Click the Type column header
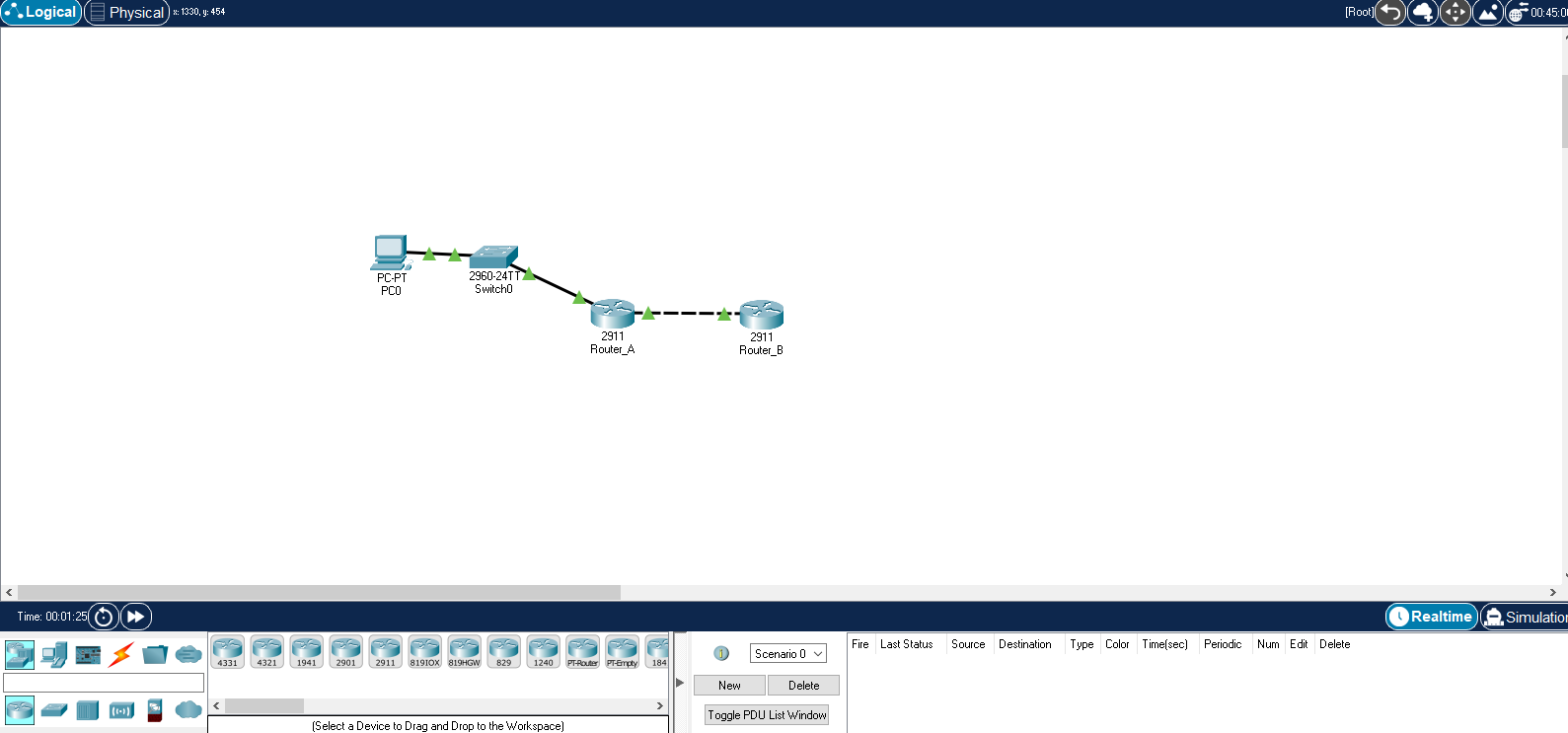This screenshot has width=1568, height=733. (x=1082, y=644)
